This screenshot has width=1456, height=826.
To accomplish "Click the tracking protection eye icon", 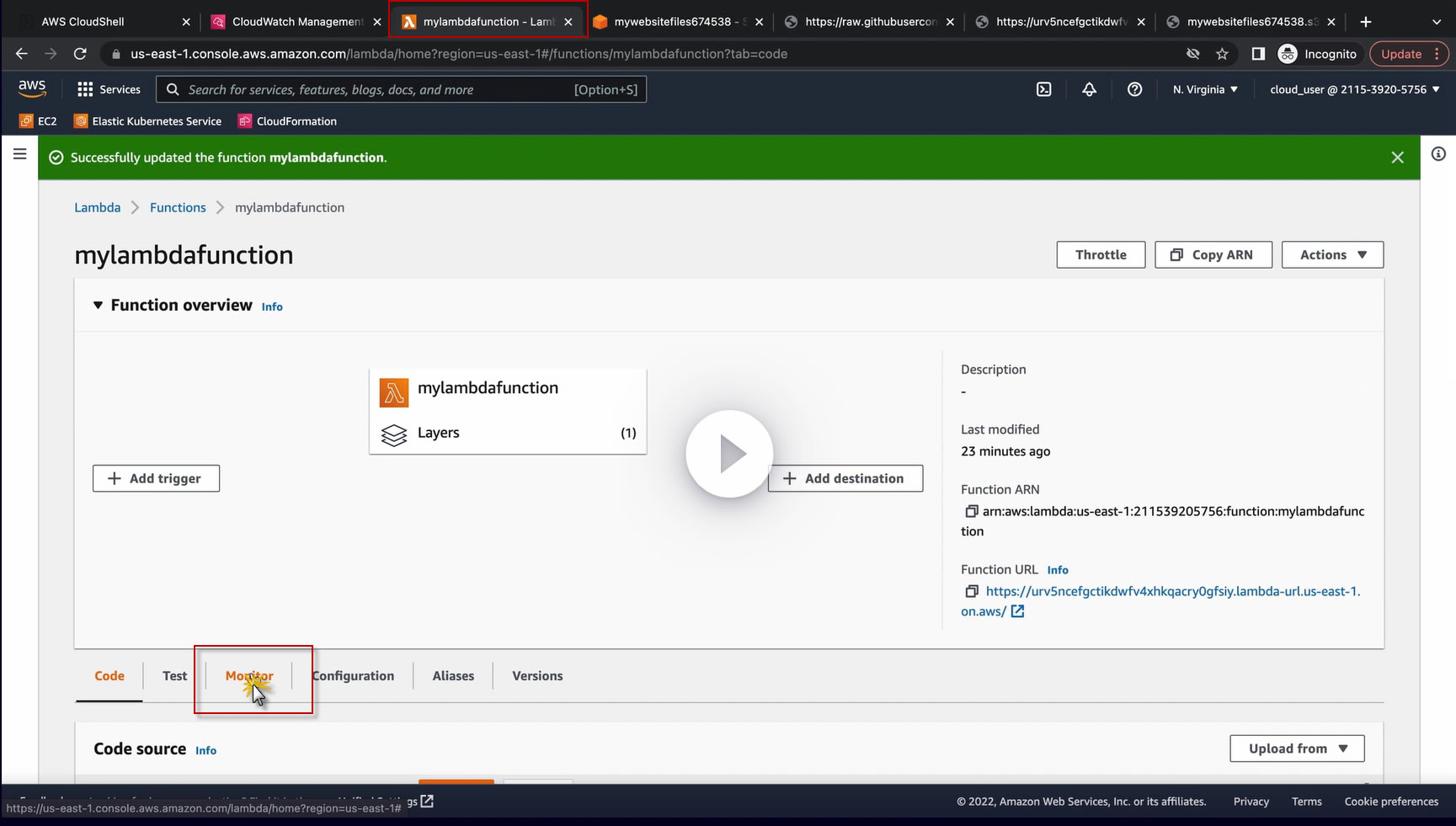I will tap(1193, 54).
